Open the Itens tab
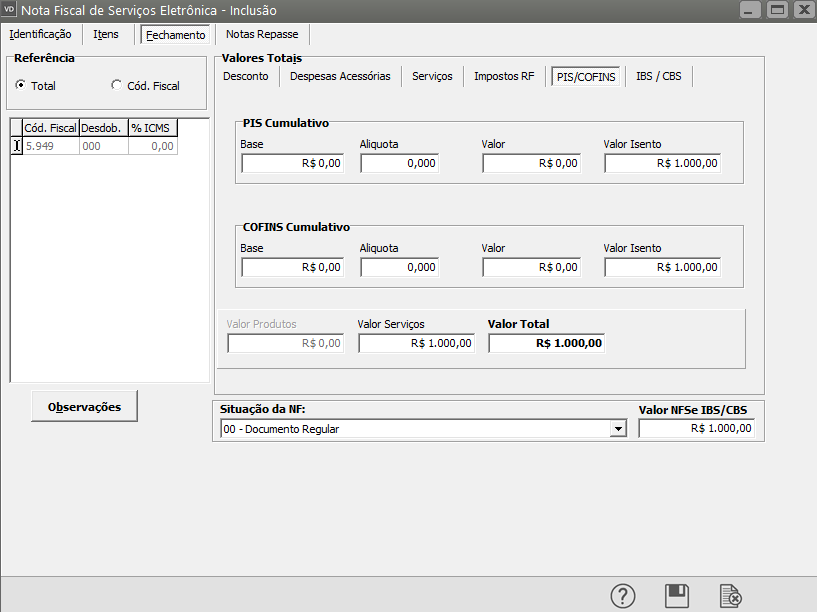Viewport: 817px width, 612px height. pos(106,34)
